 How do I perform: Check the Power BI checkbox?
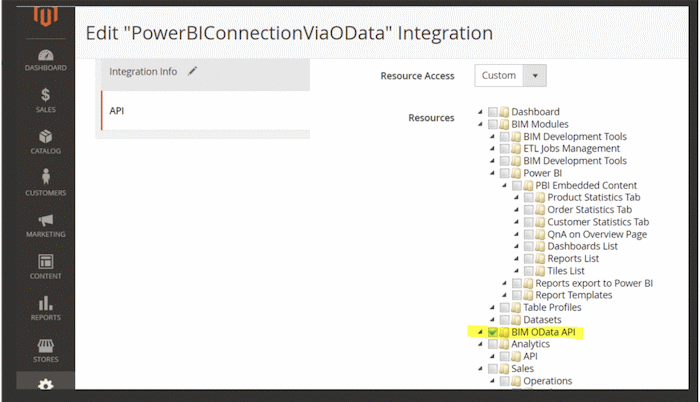pyautogui.click(x=505, y=173)
